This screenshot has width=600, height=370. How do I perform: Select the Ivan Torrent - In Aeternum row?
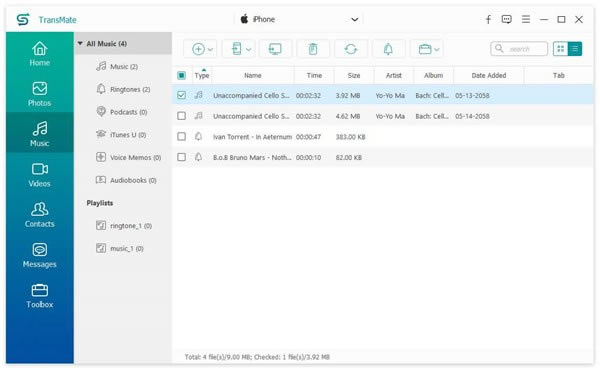(x=383, y=137)
